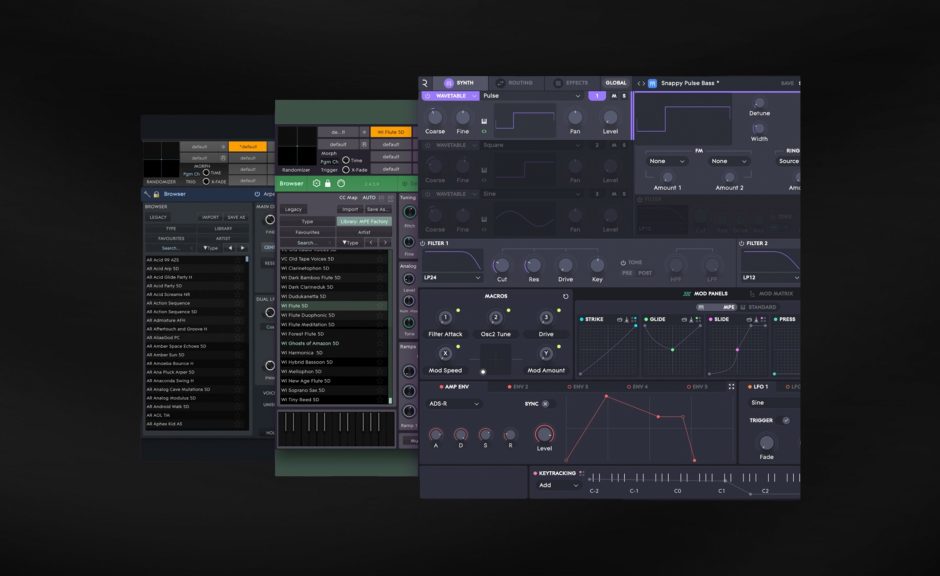Select the ENV 3 envelope tab
This screenshot has width=940, height=576.
click(x=578, y=386)
